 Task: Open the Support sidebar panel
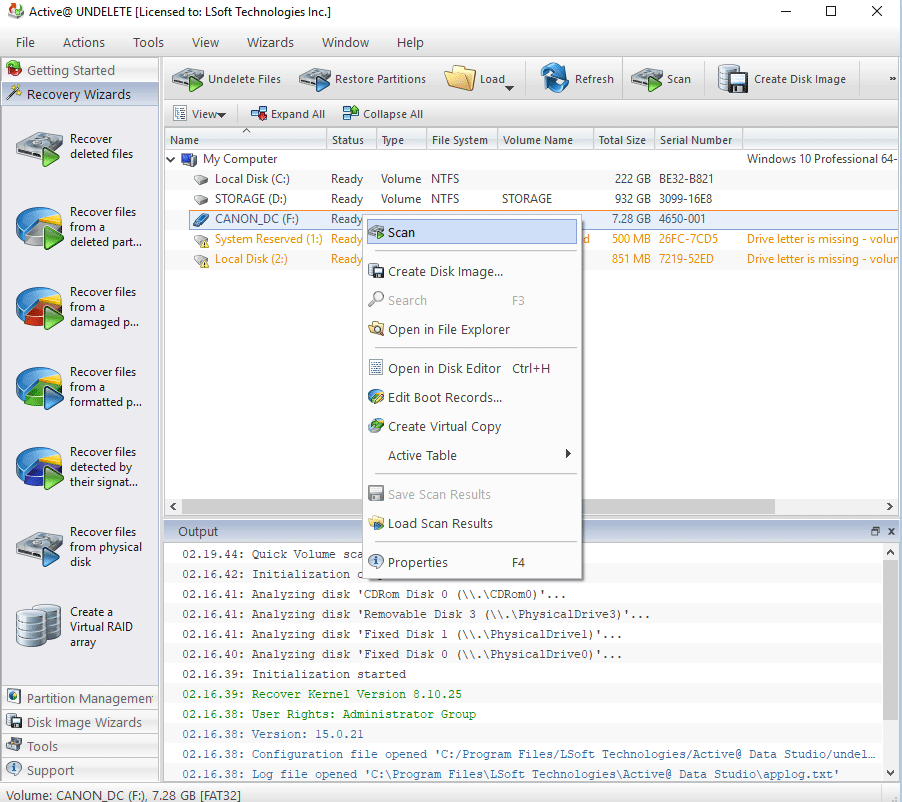(80, 770)
